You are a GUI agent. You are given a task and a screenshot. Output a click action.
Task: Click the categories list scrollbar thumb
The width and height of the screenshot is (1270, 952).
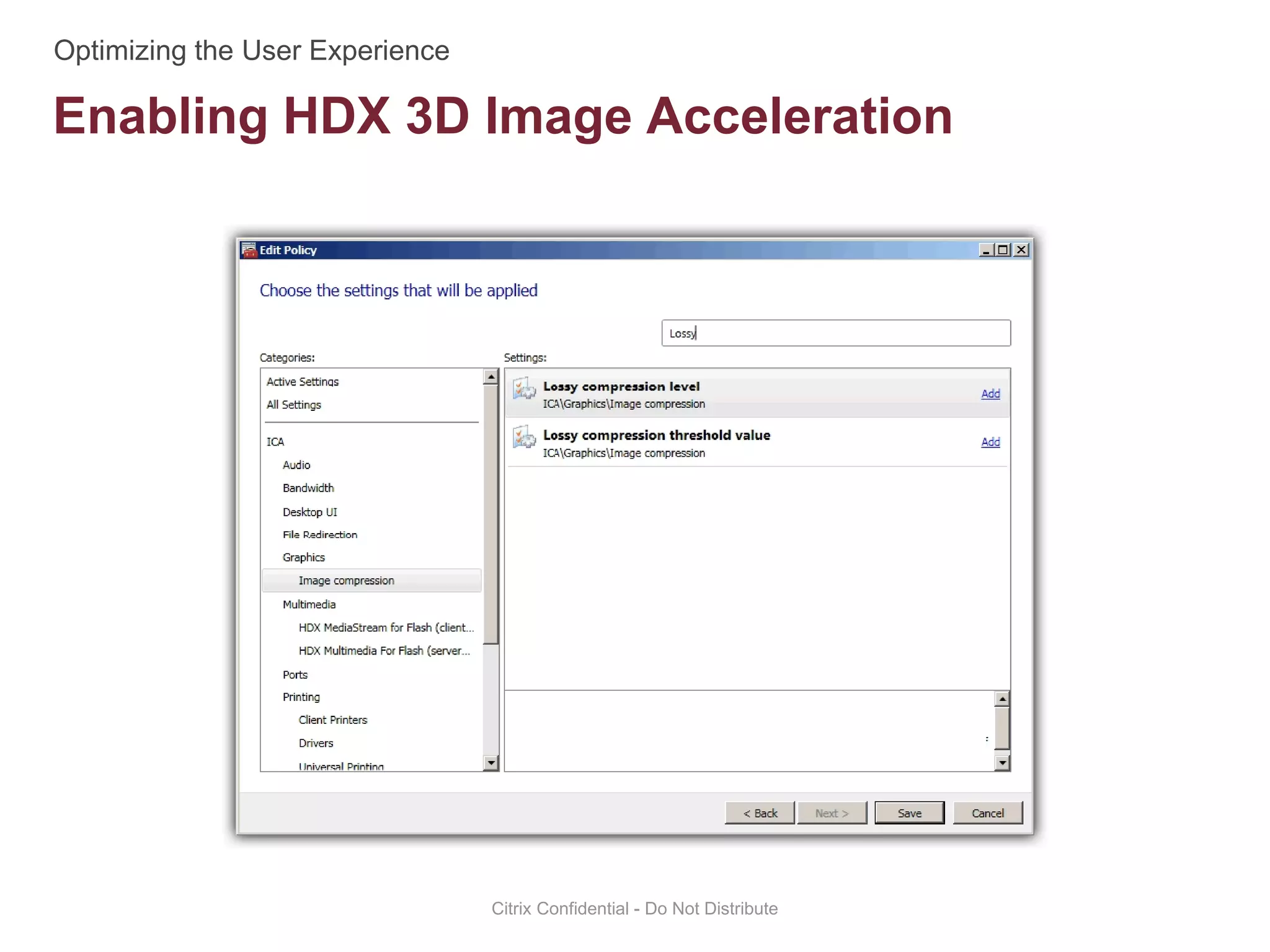click(x=491, y=514)
